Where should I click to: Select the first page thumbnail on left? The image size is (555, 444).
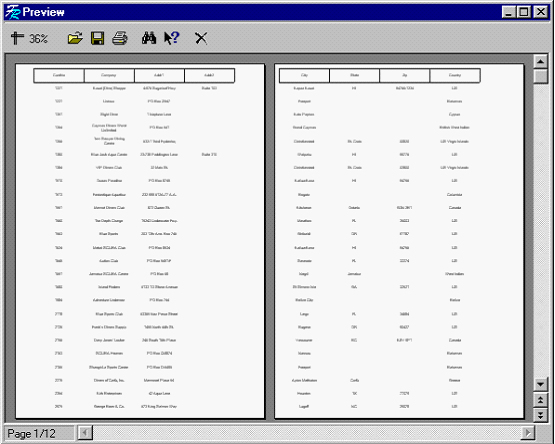pos(140,241)
